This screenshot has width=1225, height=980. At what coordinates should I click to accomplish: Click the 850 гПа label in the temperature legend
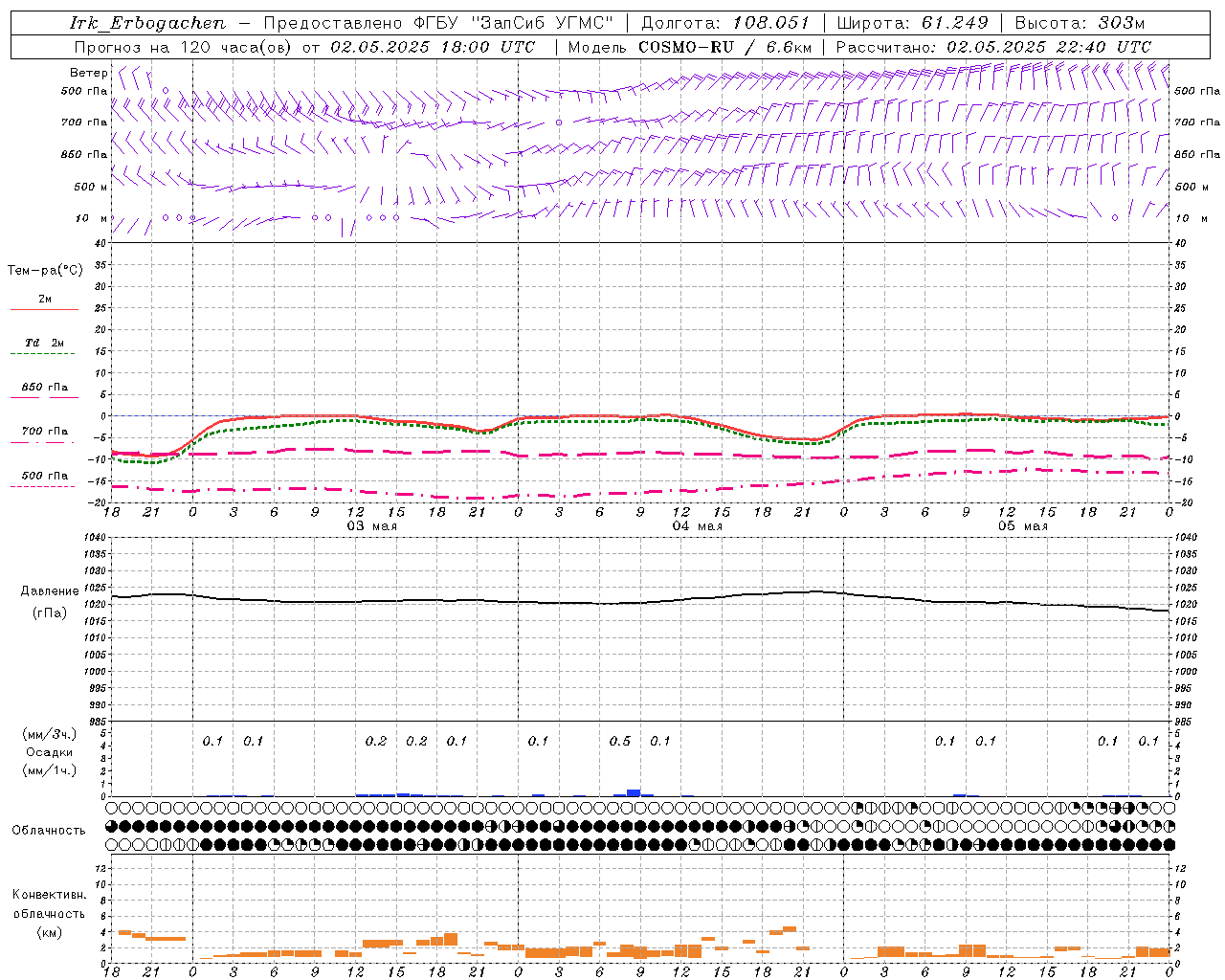(x=45, y=388)
